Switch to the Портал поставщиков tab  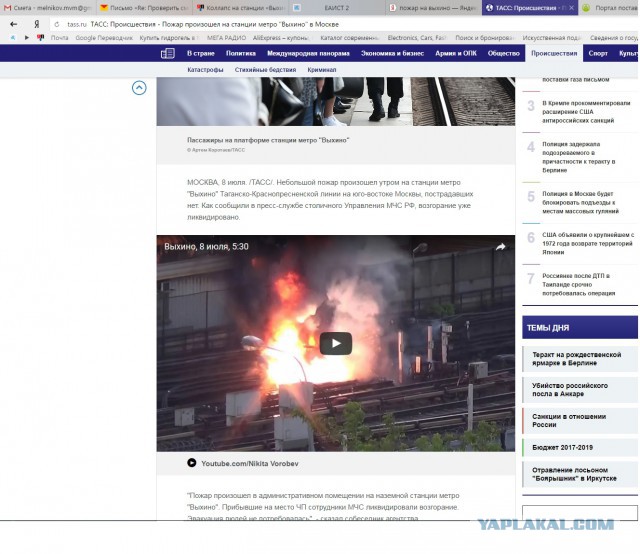[x=611, y=8]
